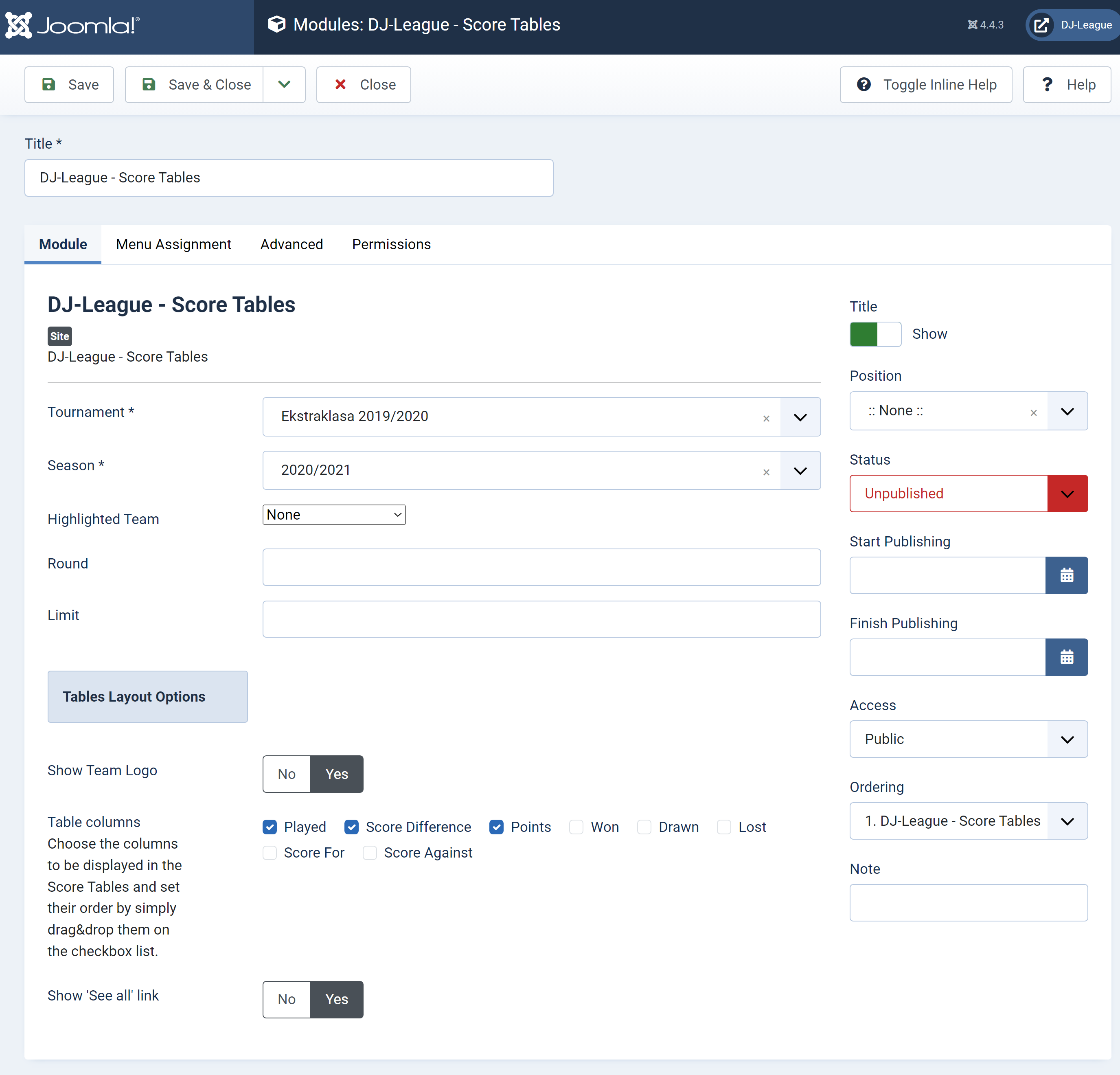
Task: Open the Highlighted Team select box
Action: [334, 514]
